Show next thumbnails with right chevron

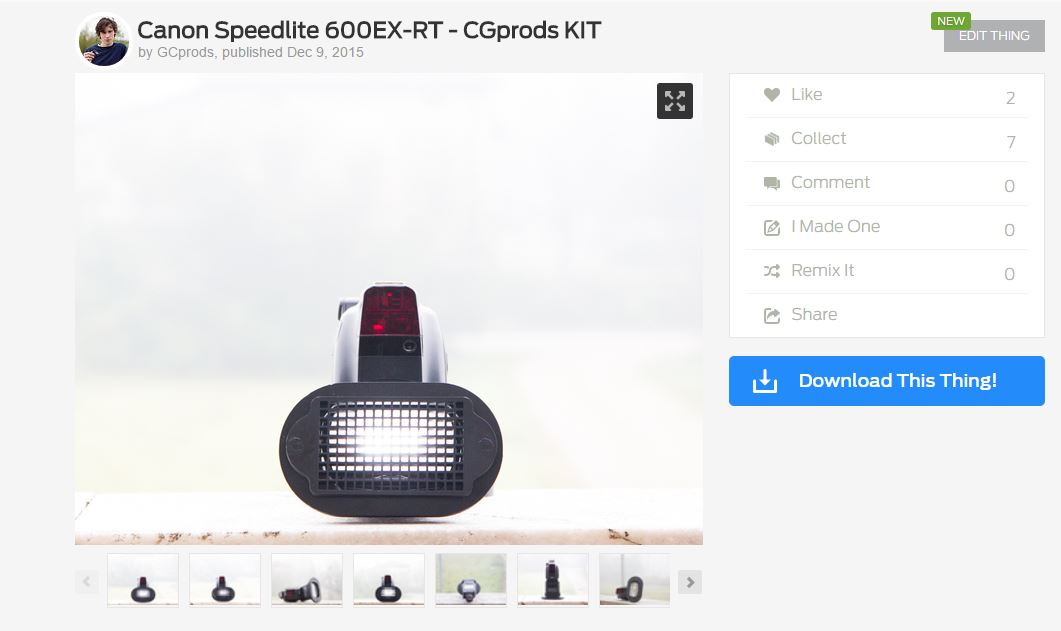coord(690,582)
